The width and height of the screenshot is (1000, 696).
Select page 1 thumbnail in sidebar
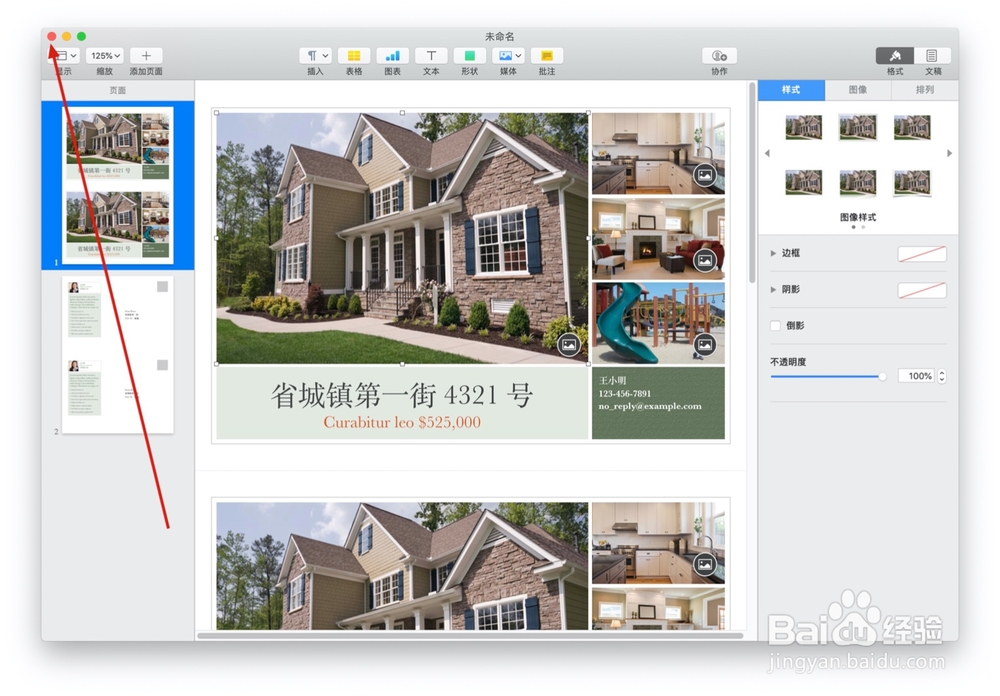(118, 185)
